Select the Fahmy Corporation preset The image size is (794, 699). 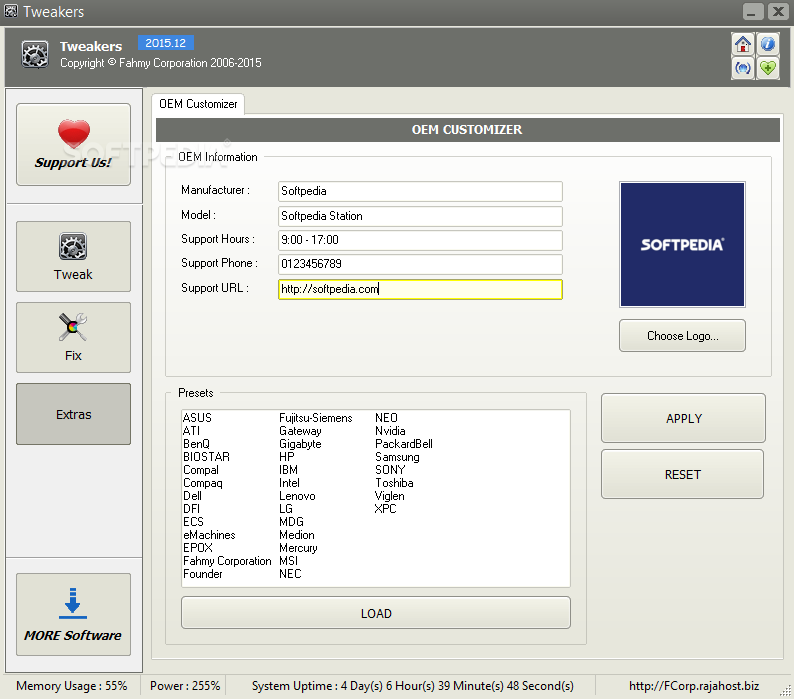(x=227, y=561)
